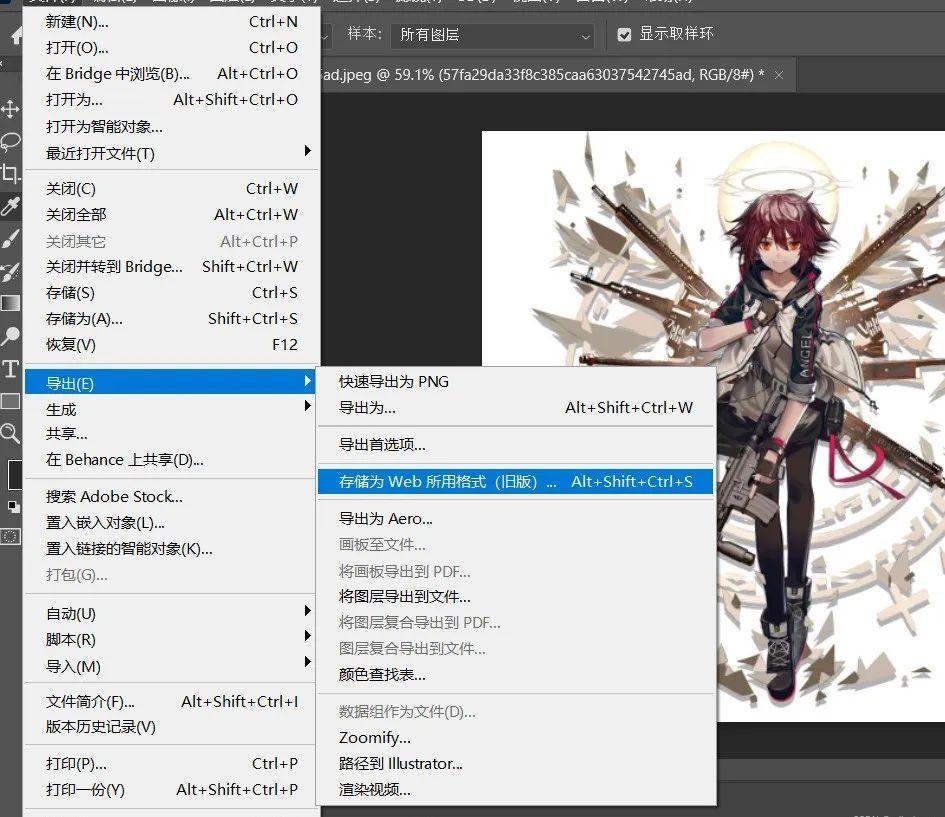This screenshot has height=817, width=945.
Task: Choose 打开为... menu item
Action: (172, 99)
